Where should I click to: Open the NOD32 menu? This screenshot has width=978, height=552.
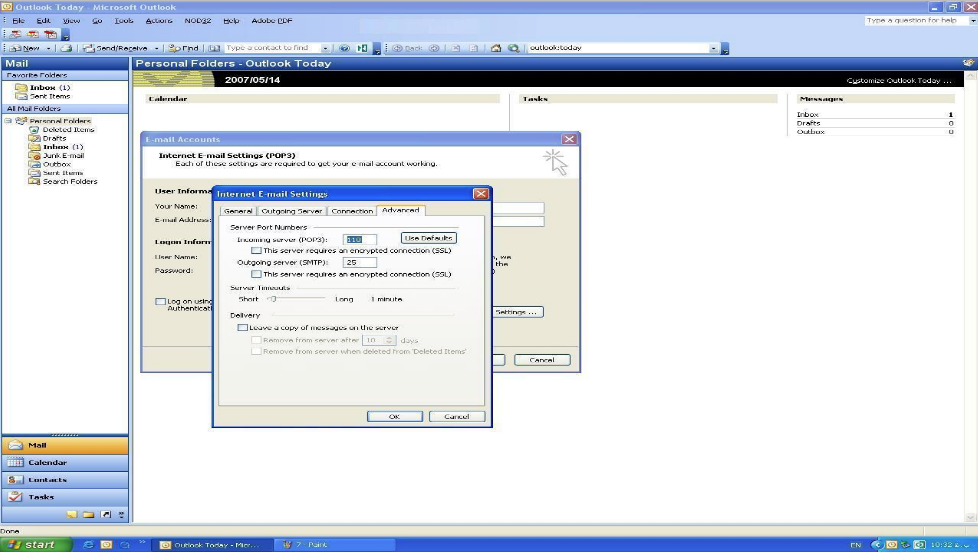tap(198, 21)
